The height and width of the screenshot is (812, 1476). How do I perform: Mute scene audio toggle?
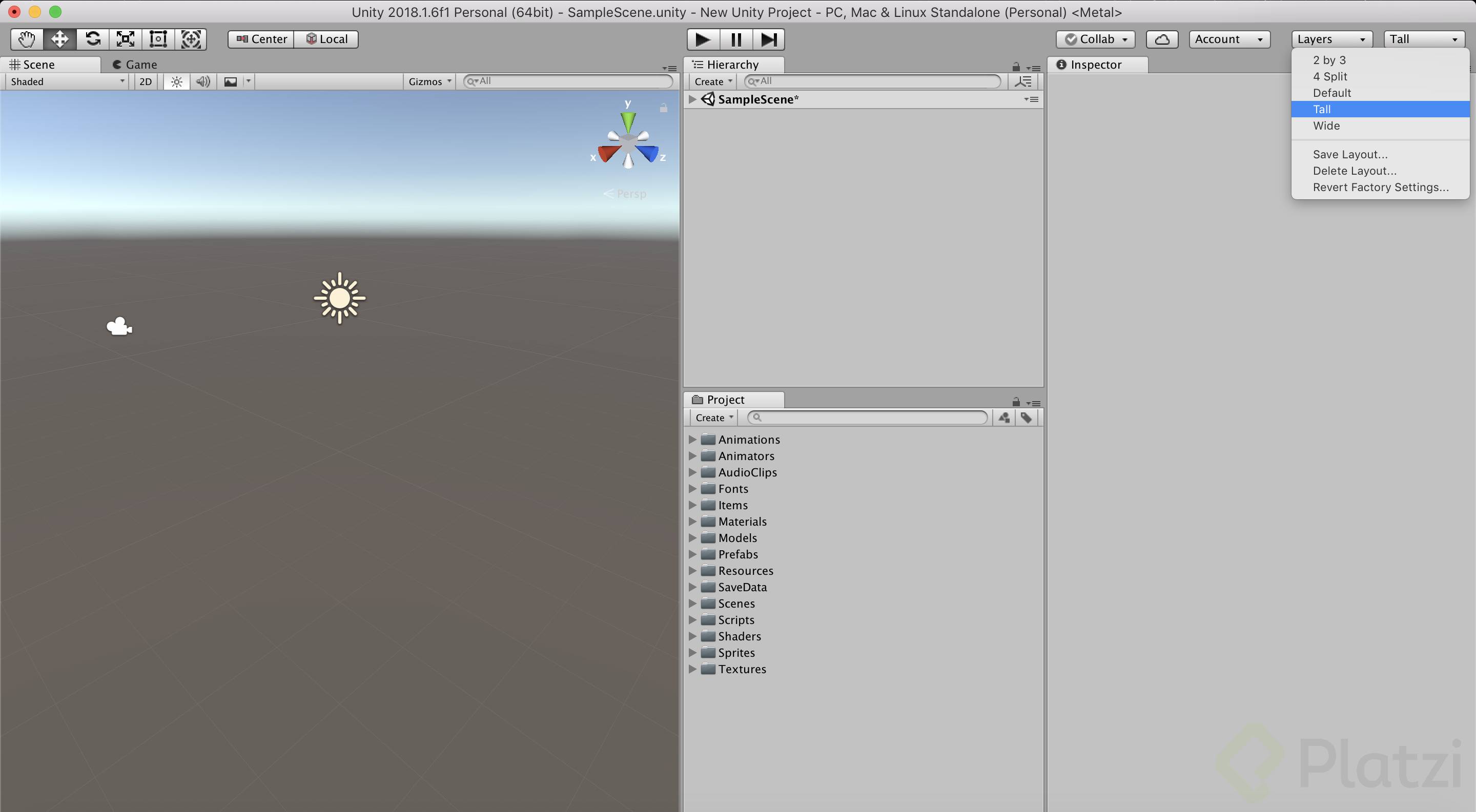click(203, 81)
